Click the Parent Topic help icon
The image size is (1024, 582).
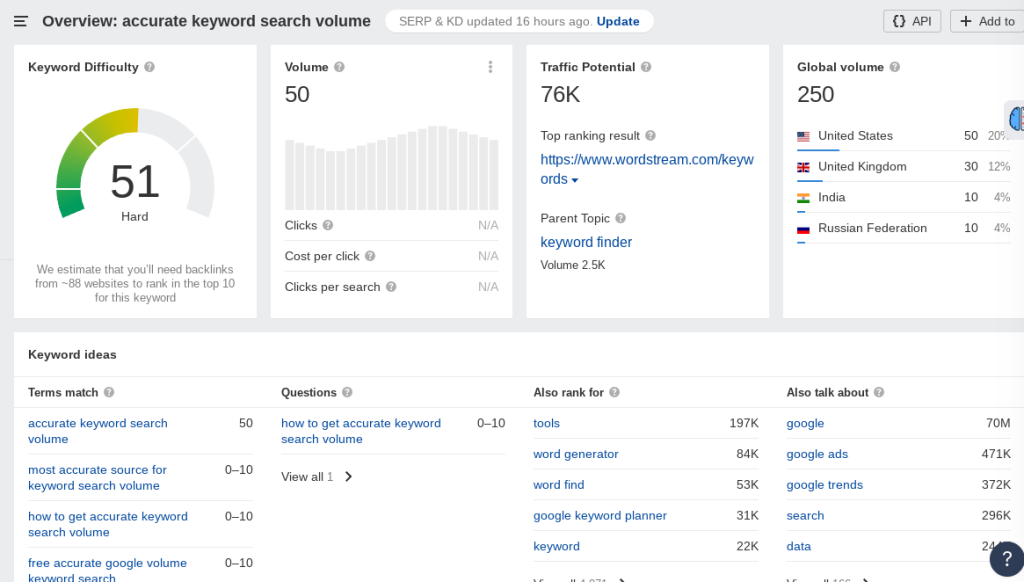[620, 218]
